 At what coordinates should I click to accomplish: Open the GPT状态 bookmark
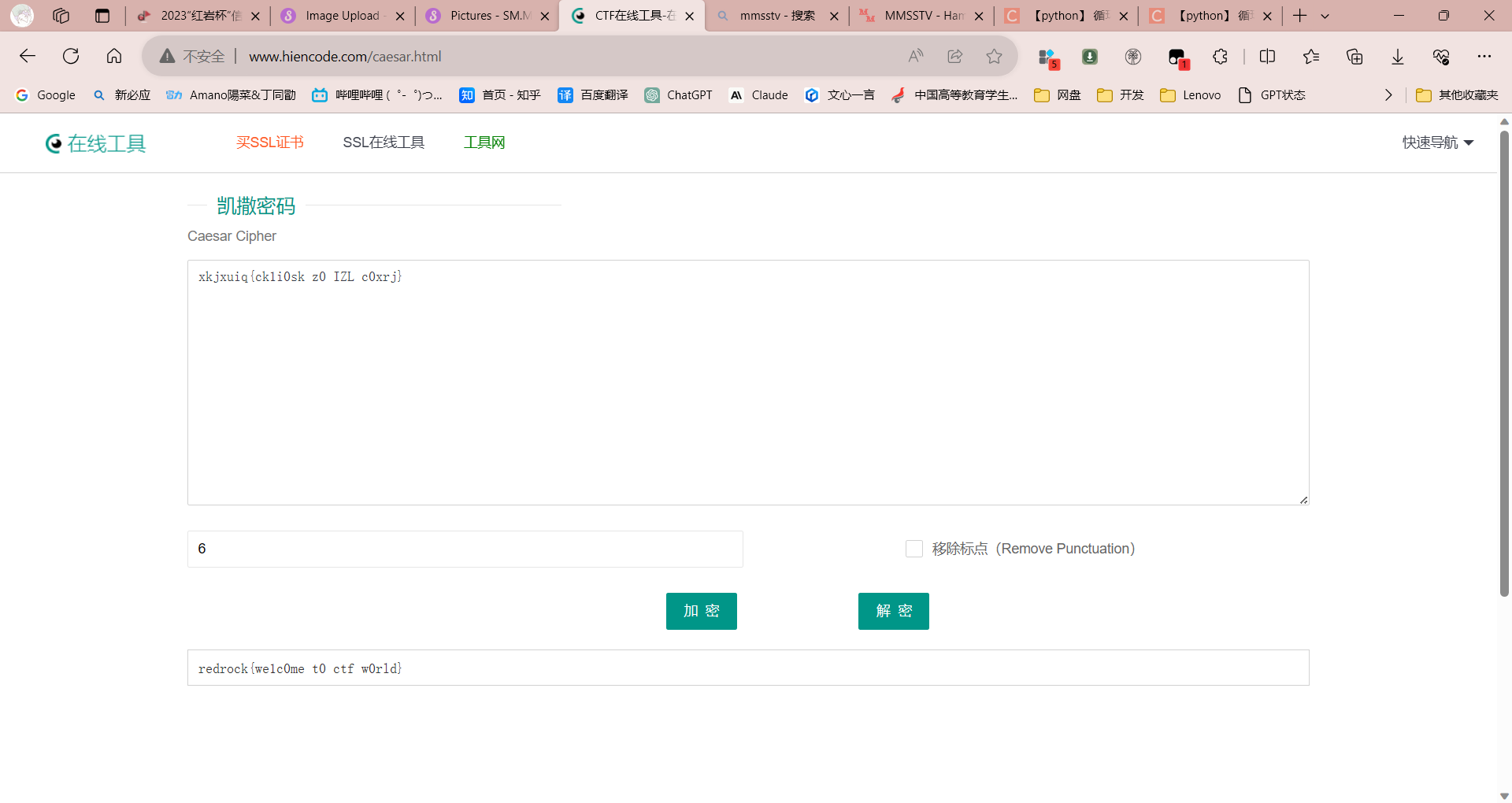(x=1272, y=95)
